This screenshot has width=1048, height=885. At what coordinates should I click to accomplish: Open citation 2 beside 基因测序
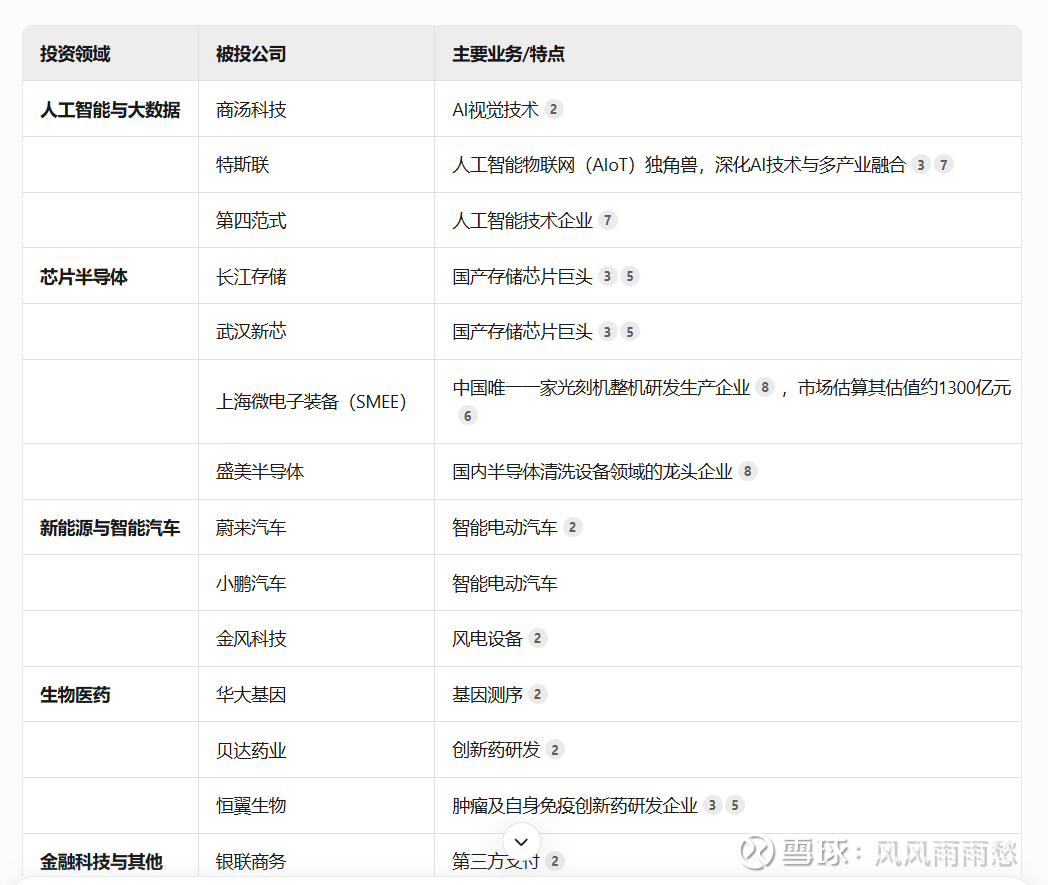click(537, 694)
